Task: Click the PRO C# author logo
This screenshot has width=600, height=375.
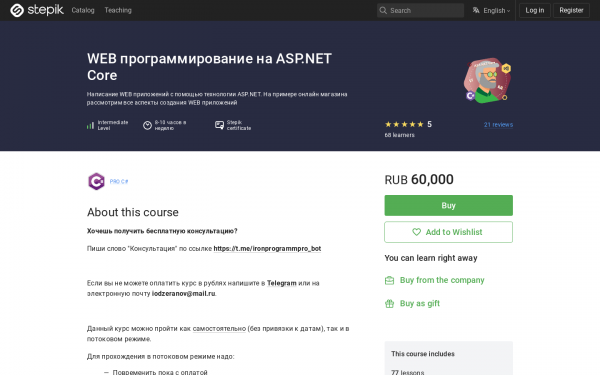Action: click(96, 181)
